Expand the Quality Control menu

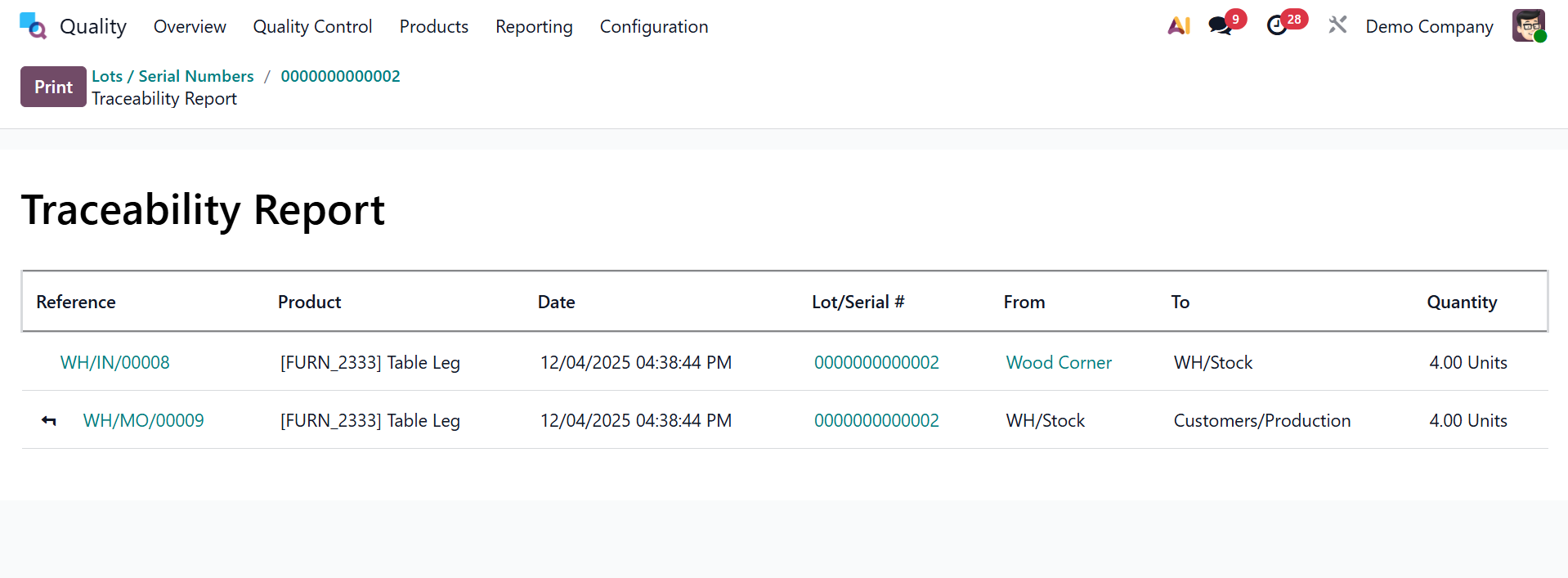pos(312,26)
